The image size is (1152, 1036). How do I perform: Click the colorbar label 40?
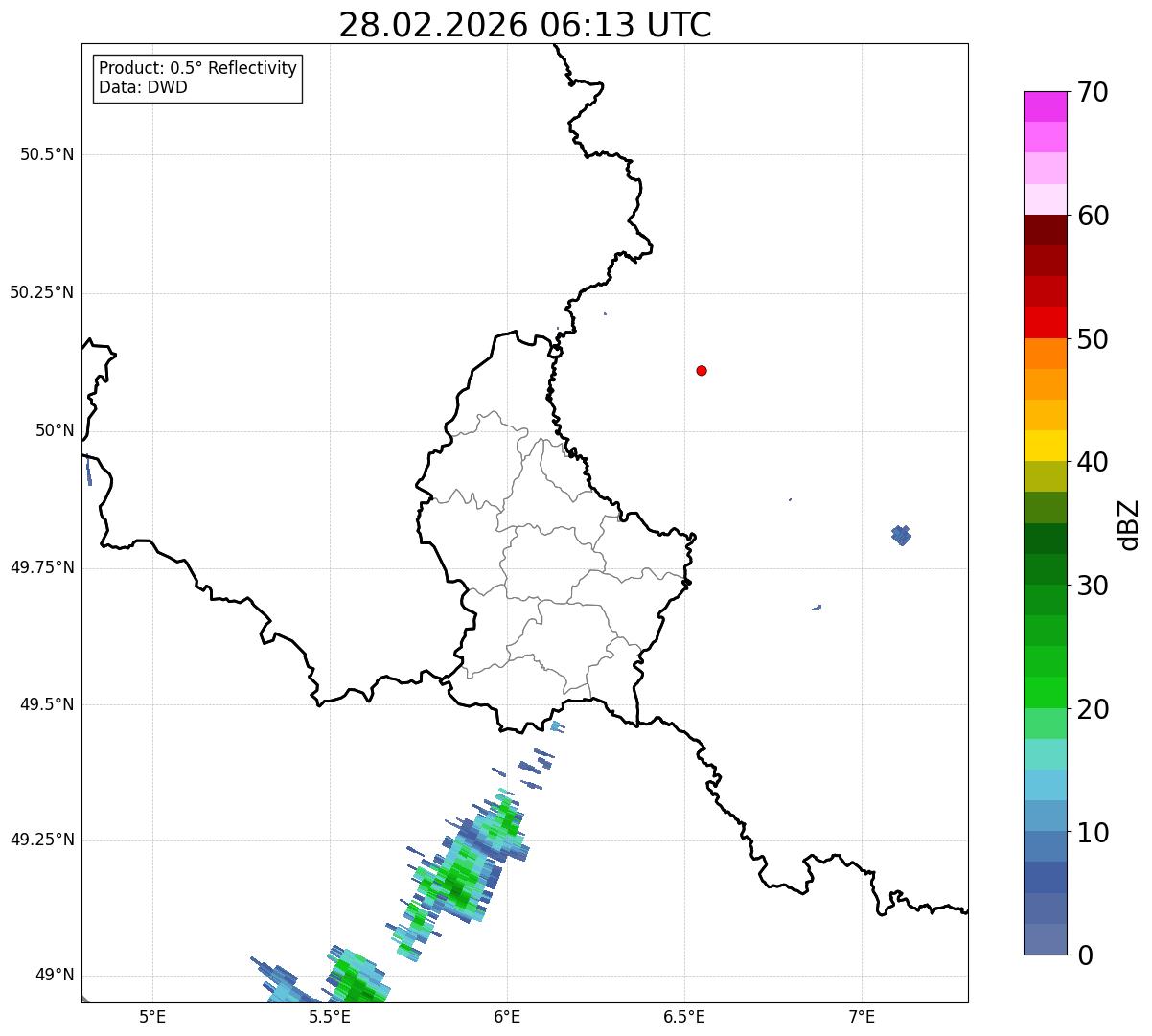point(1094,462)
